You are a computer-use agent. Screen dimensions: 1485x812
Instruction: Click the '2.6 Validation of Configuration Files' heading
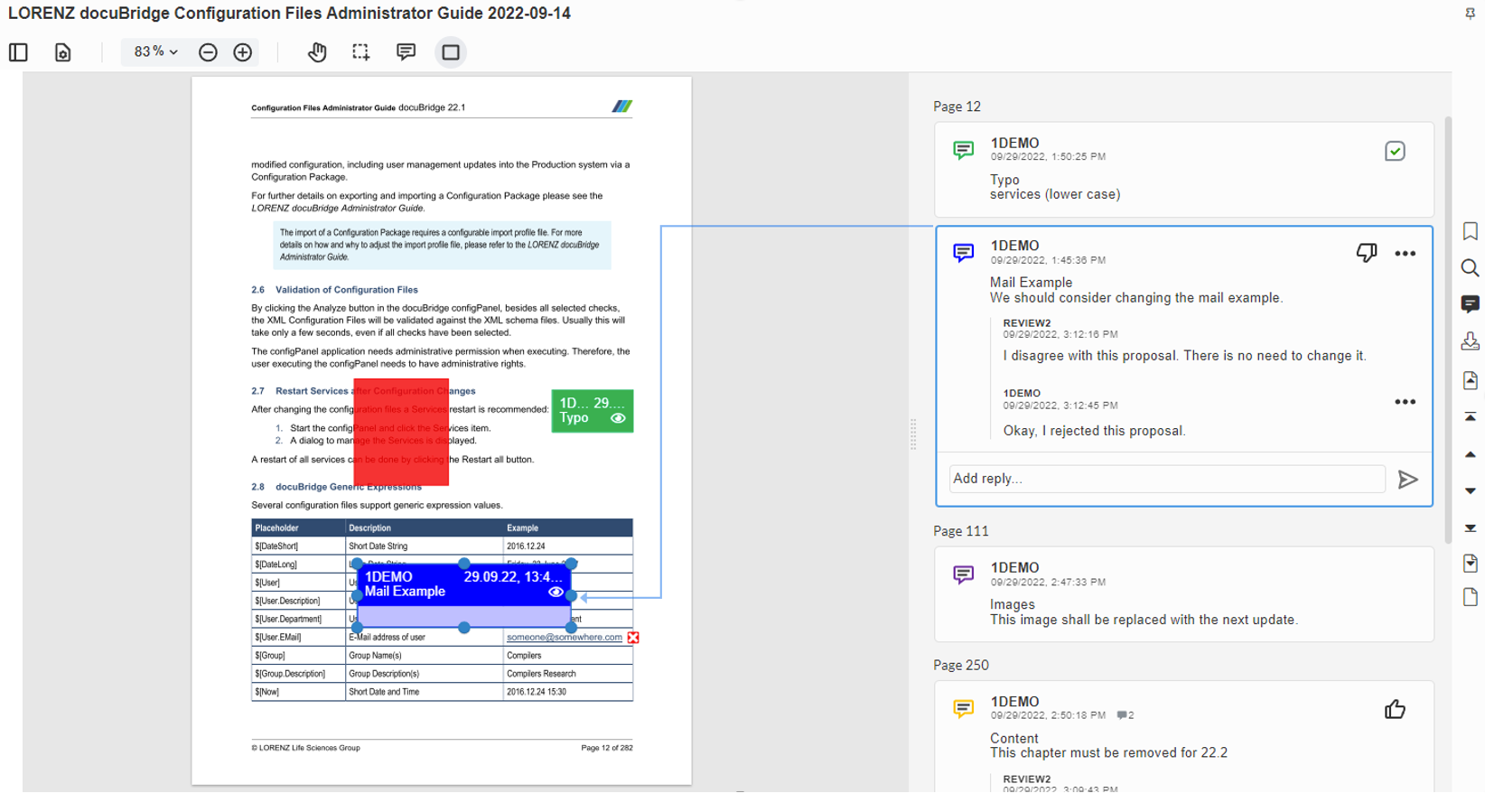coord(334,290)
